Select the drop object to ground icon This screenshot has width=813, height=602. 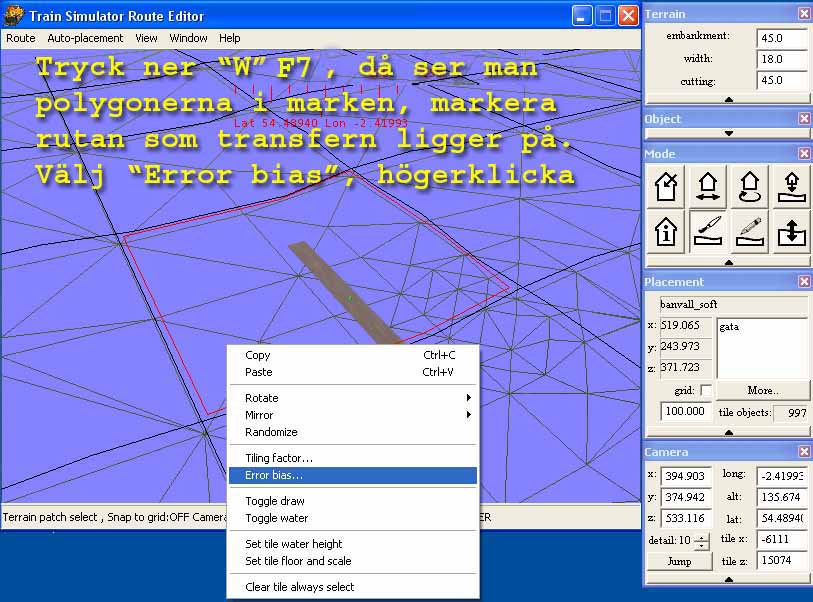pyautogui.click(x=791, y=187)
